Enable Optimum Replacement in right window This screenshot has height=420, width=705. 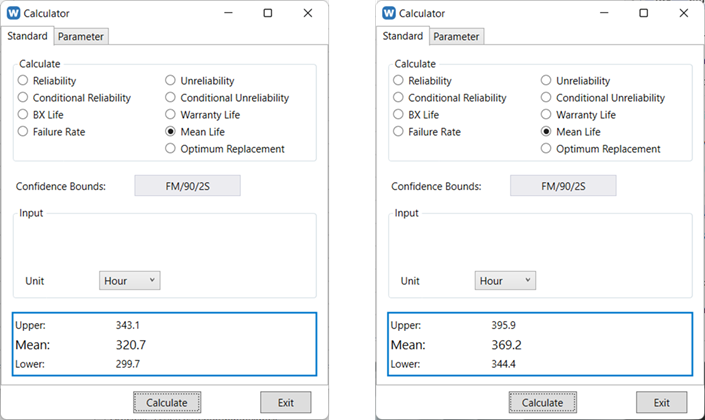coord(547,149)
